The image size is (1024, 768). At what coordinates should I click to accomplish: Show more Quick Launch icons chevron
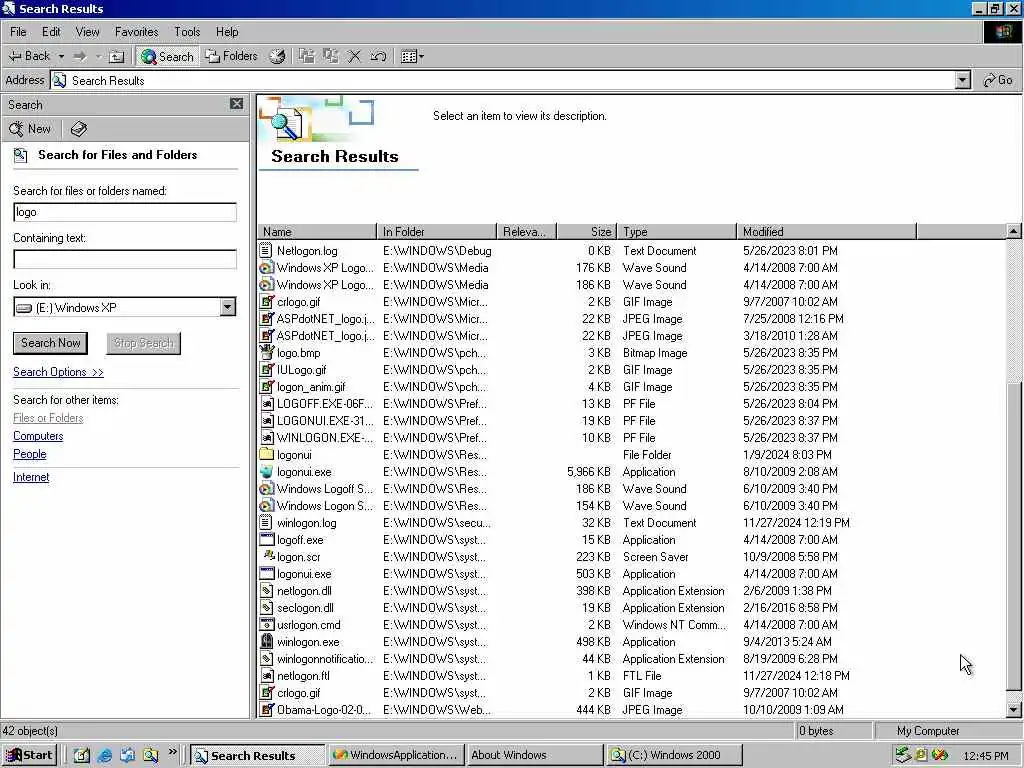coord(172,752)
